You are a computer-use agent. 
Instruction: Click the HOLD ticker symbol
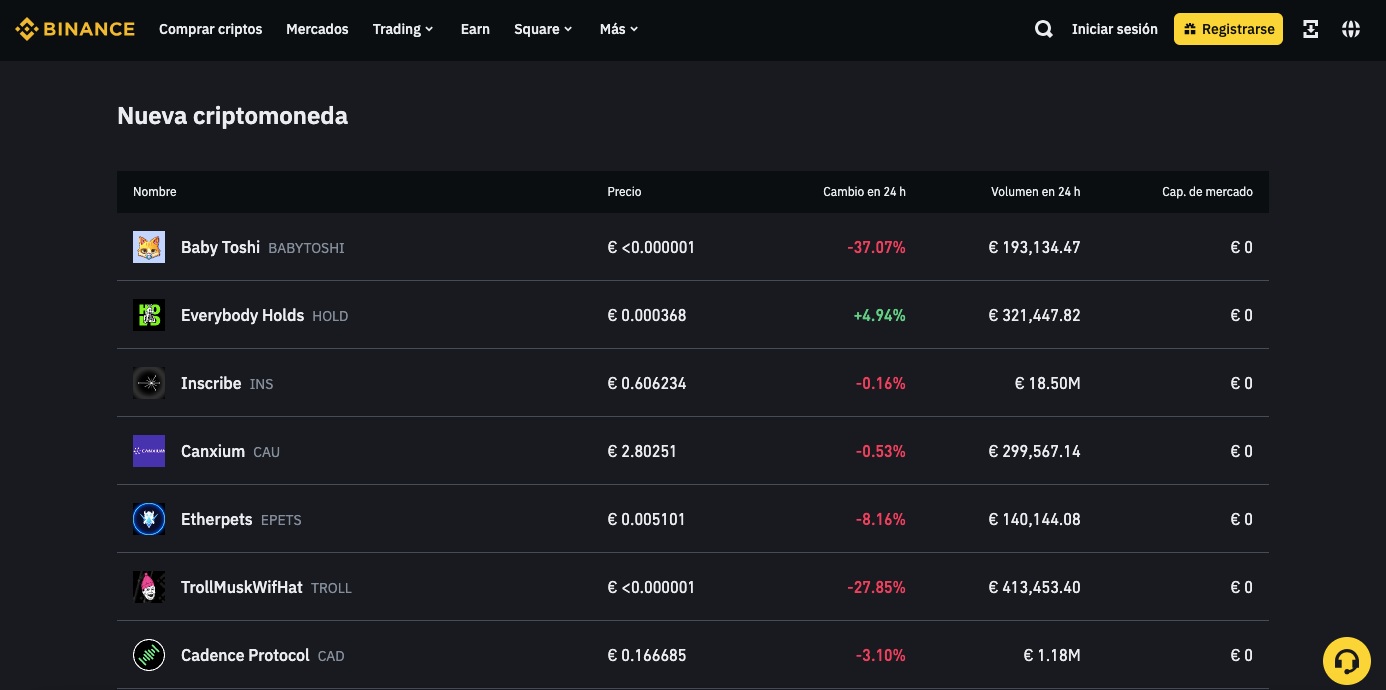pyautogui.click(x=330, y=316)
